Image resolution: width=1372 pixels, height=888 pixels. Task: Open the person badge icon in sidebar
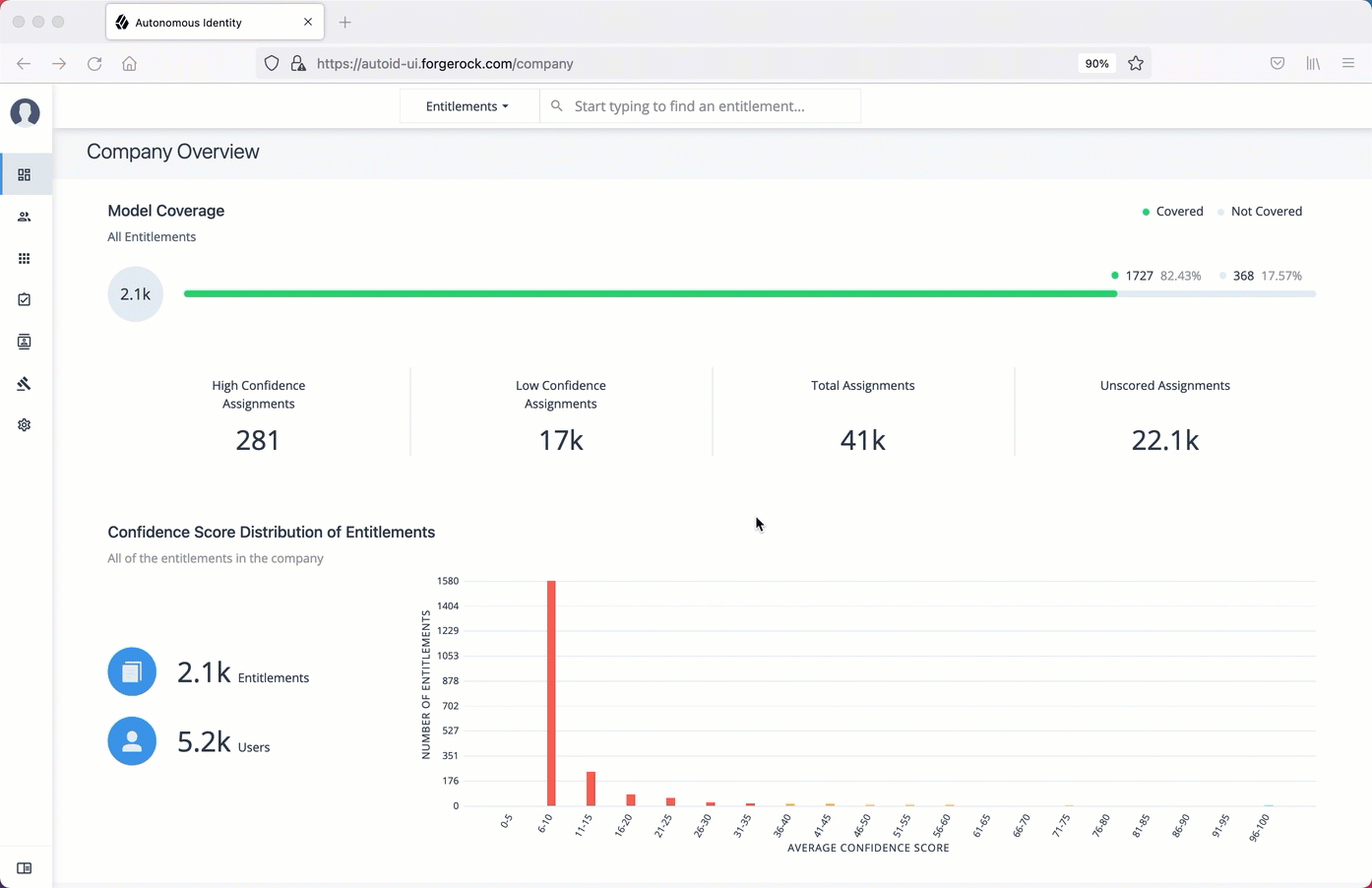[25, 342]
